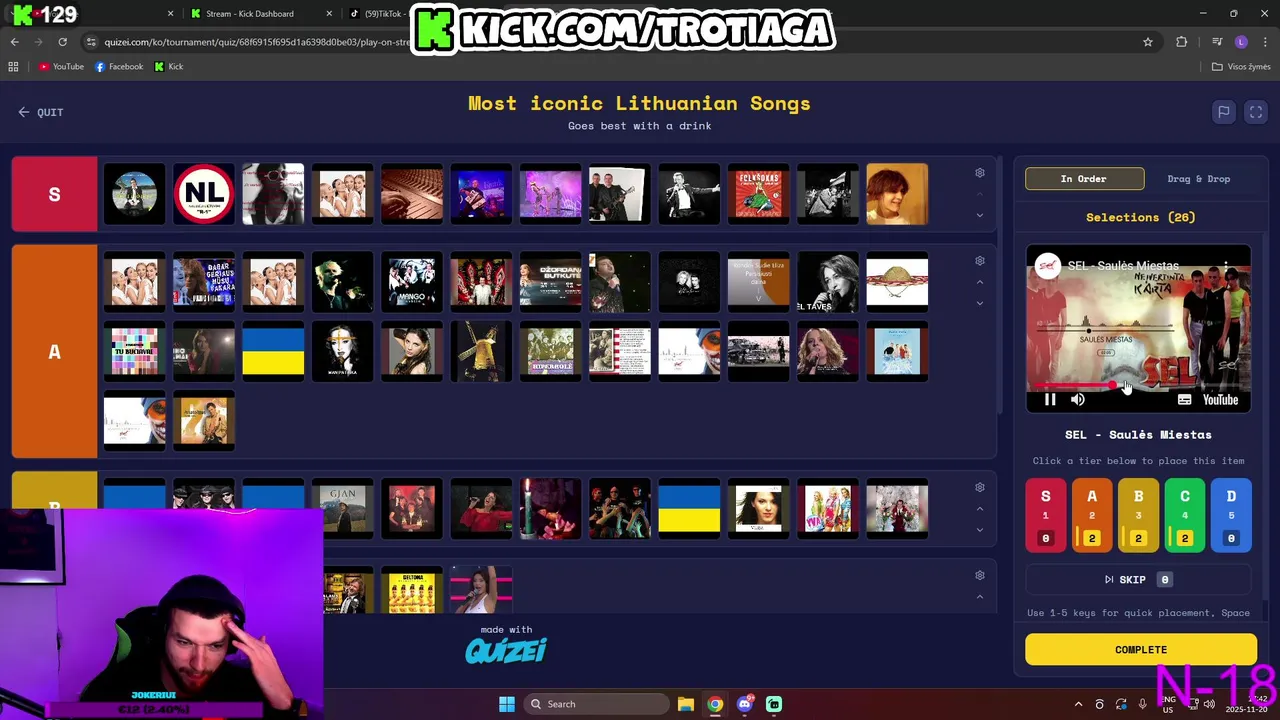Image resolution: width=1280 pixels, height=720 pixels.
Task: Open the apps grid in bookmarks bar
Action: (13, 67)
